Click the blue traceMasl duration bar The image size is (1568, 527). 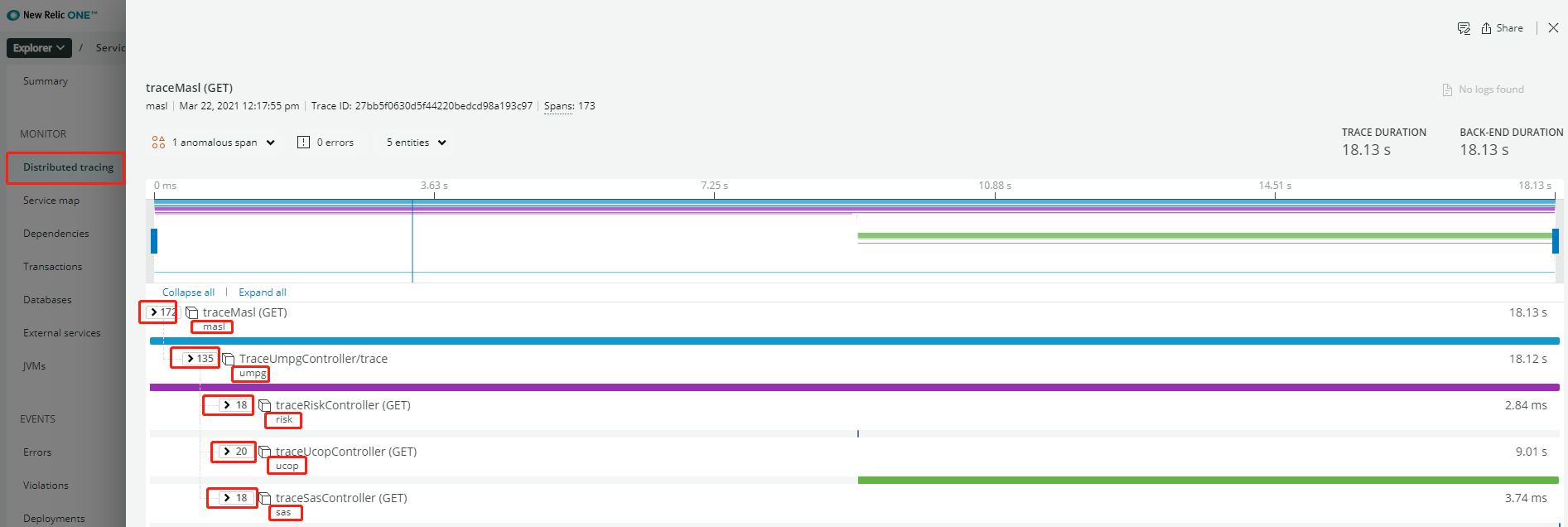pyautogui.click(x=854, y=341)
